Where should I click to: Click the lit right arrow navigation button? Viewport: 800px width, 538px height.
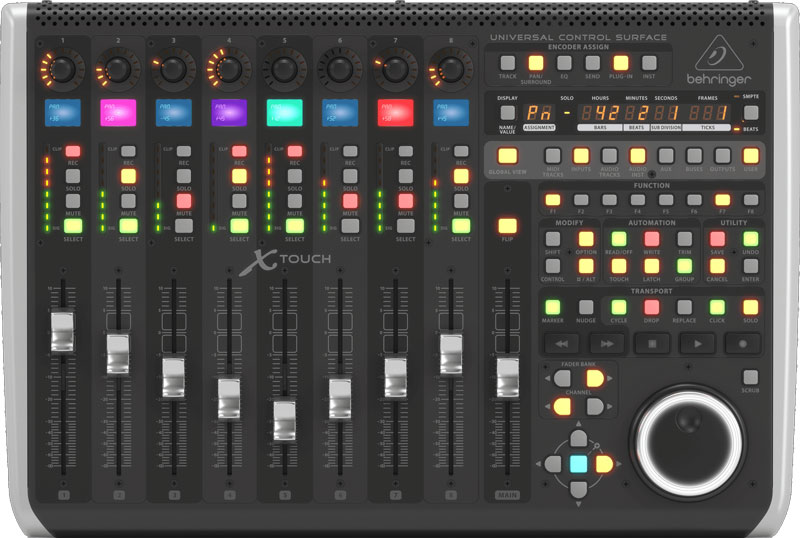(604, 464)
